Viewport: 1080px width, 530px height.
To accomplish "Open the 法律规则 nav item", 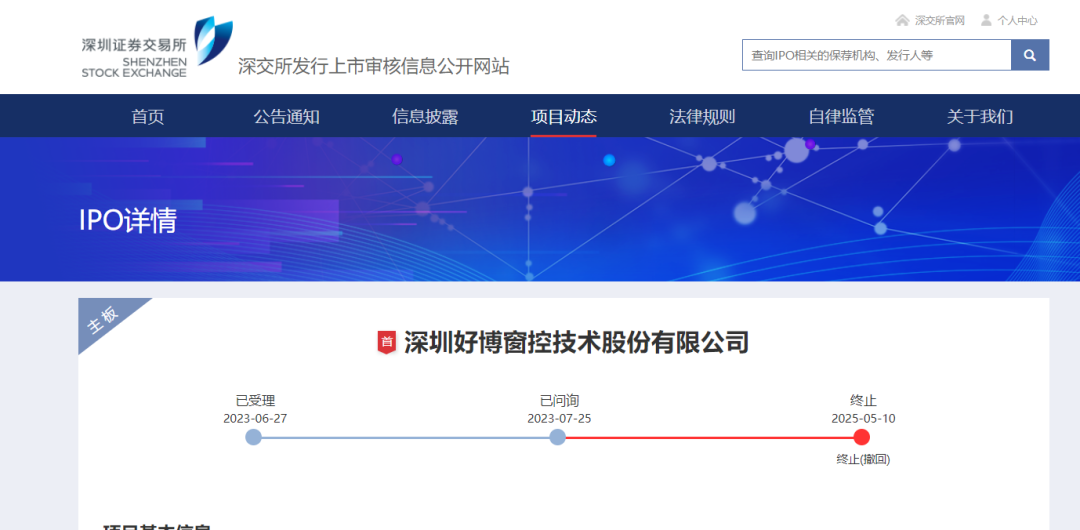I will (702, 116).
